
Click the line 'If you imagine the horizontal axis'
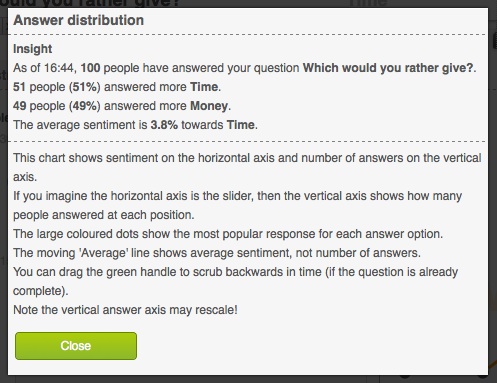237,196
